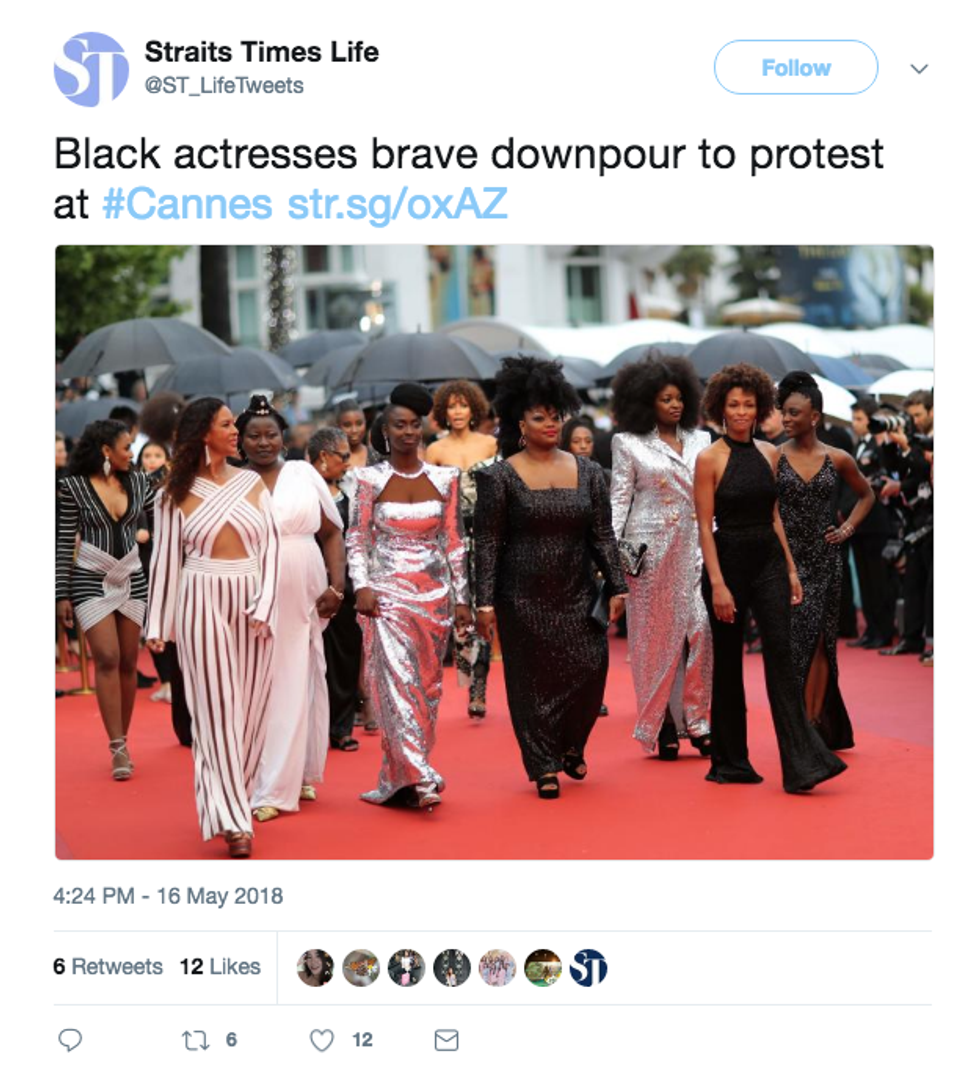Viewport: 980px width, 1085px height.
Task: Open the Straits Times Life profile avatar
Action: point(91,69)
